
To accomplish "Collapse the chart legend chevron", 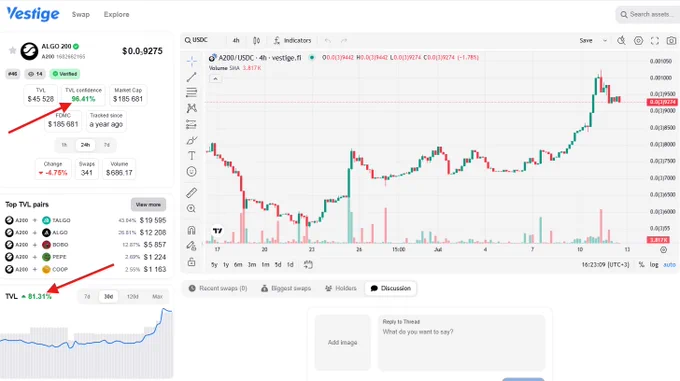I will click(x=215, y=78).
